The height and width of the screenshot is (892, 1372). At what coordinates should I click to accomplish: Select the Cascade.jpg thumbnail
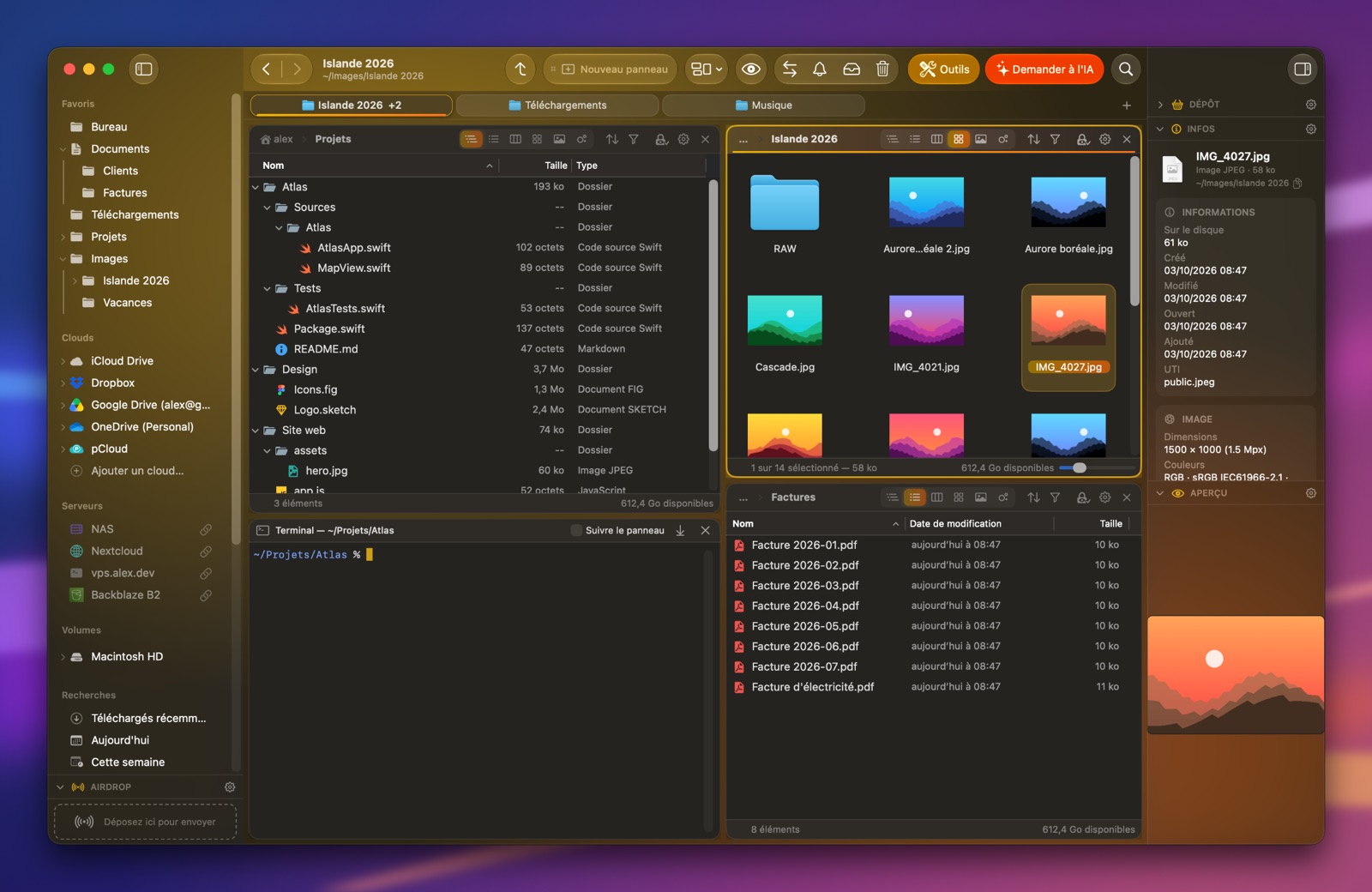[x=785, y=321]
